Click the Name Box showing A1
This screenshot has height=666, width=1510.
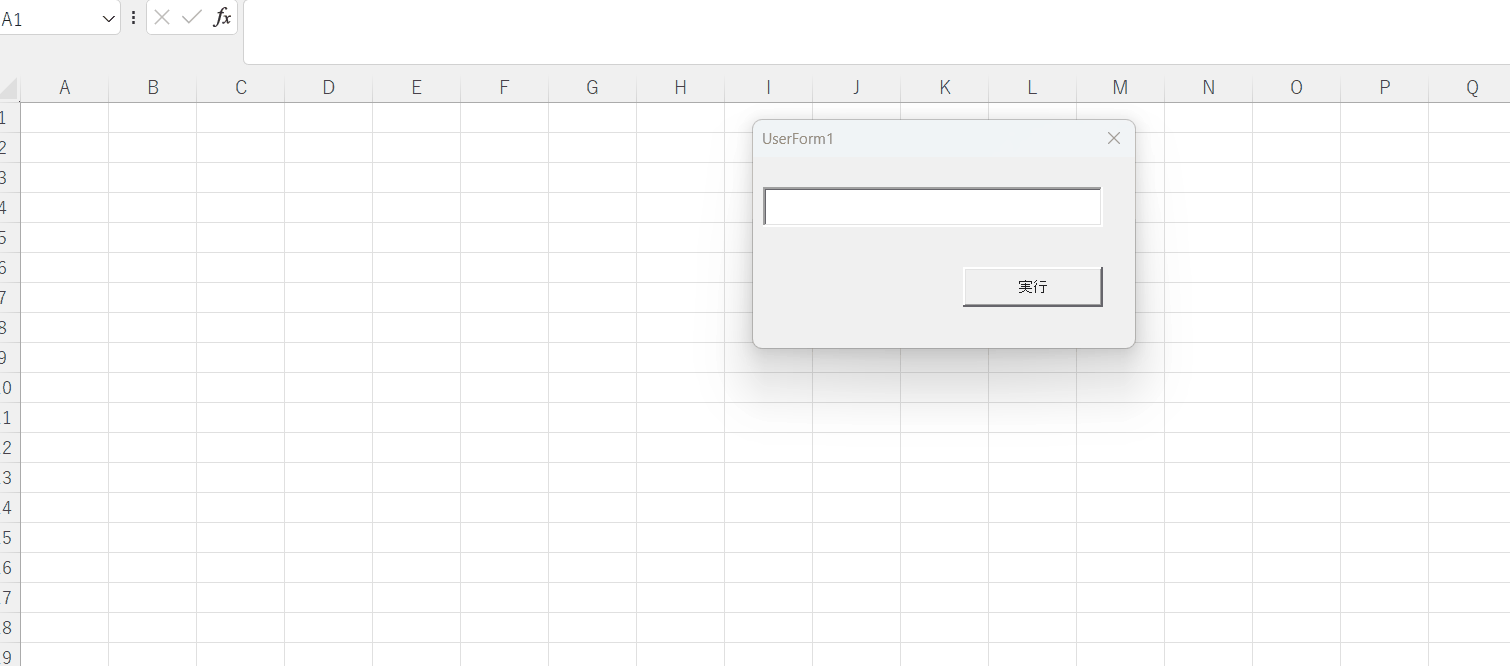click(50, 18)
